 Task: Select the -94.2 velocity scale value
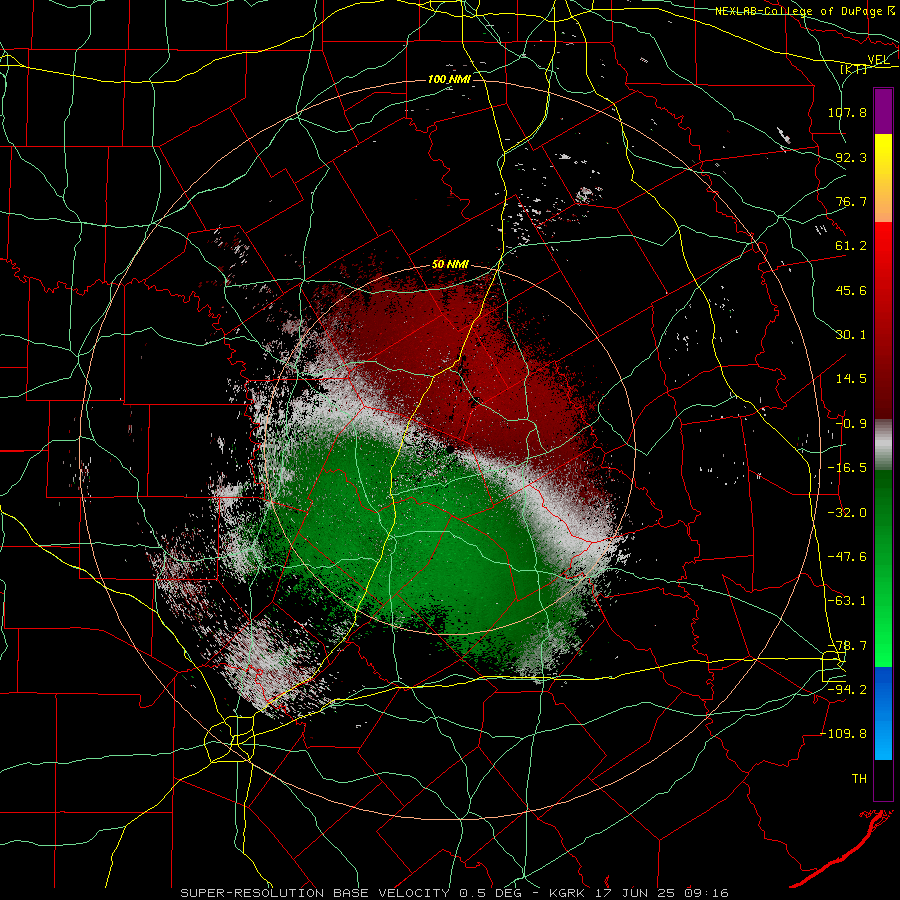[847, 690]
